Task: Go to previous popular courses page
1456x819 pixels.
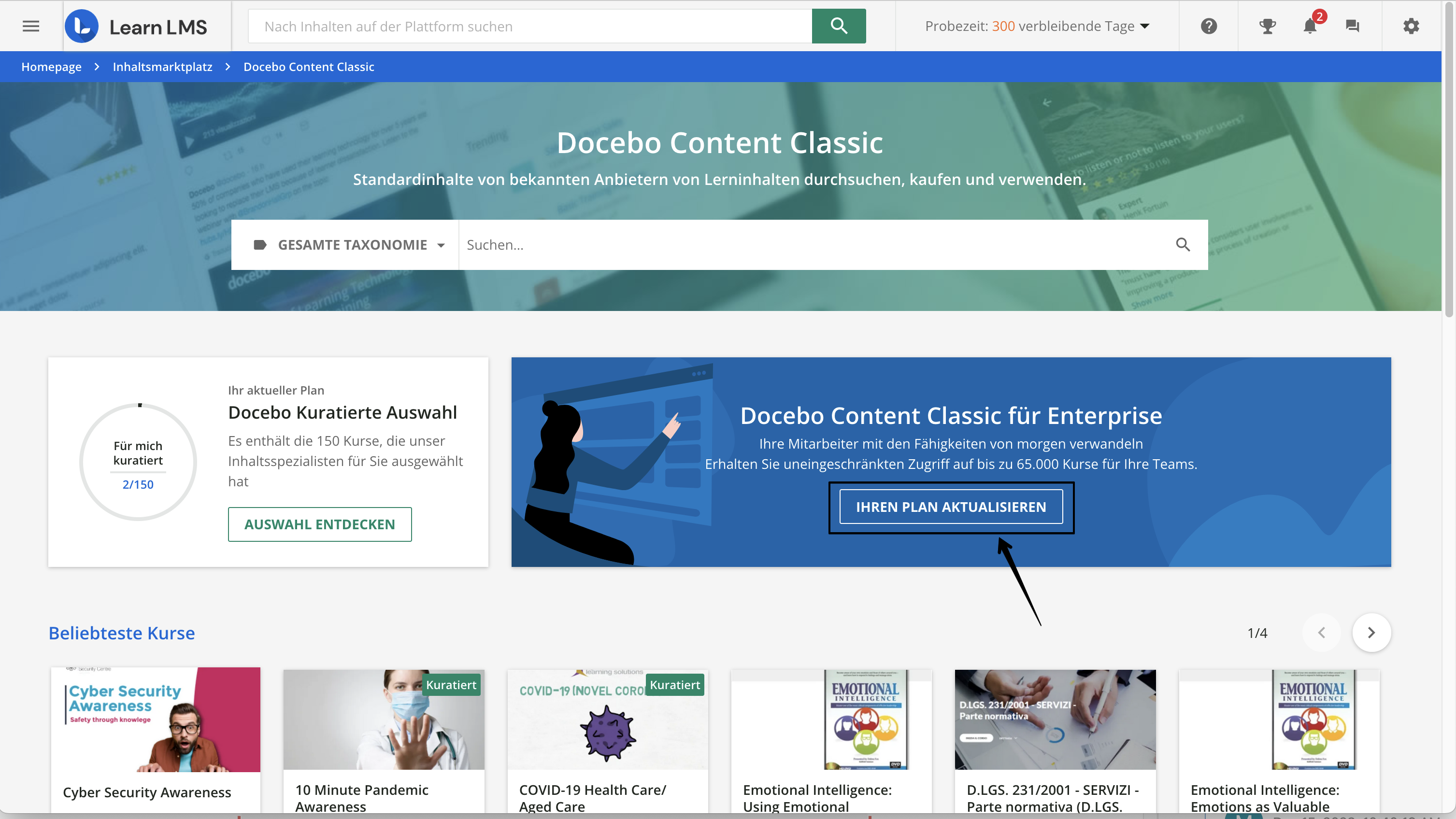Action: coord(1322,633)
